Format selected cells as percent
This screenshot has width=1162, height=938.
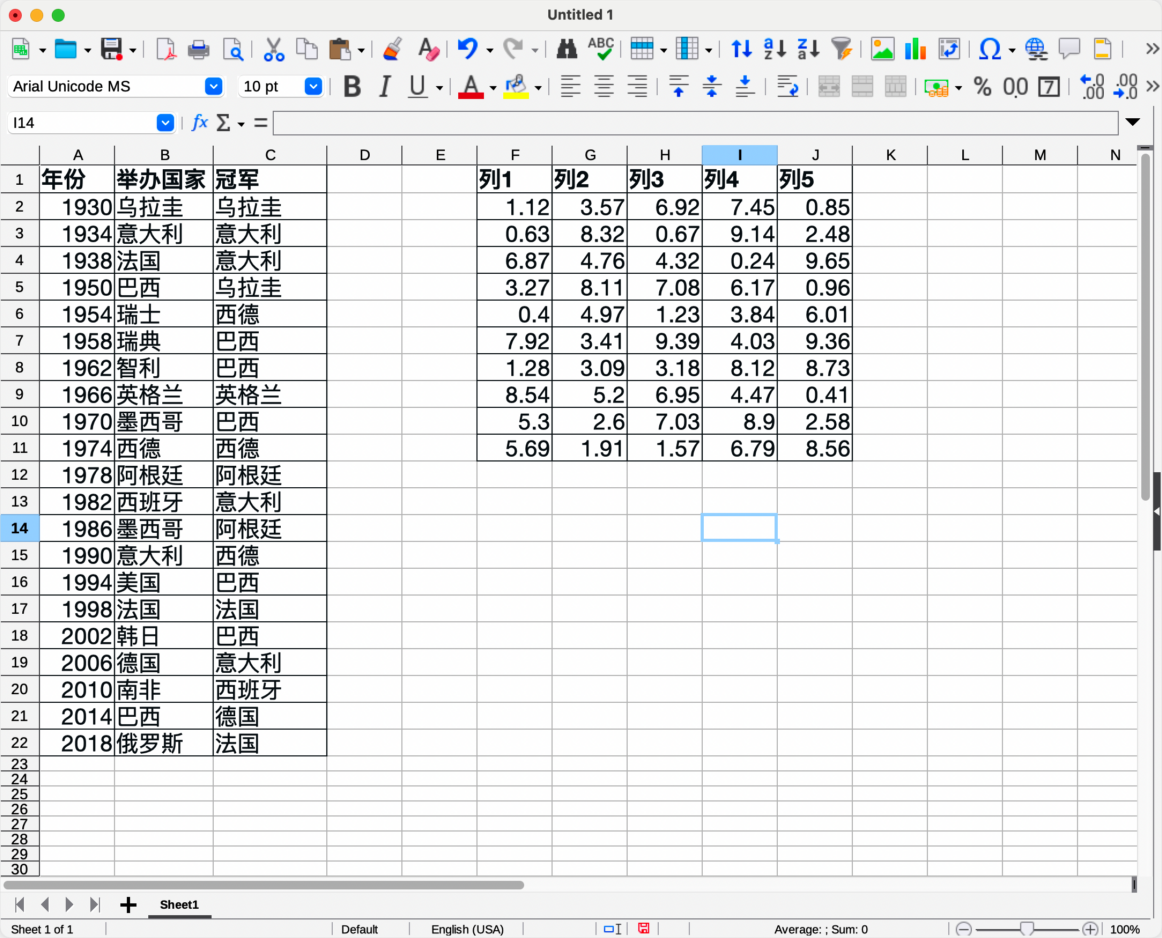coord(983,87)
